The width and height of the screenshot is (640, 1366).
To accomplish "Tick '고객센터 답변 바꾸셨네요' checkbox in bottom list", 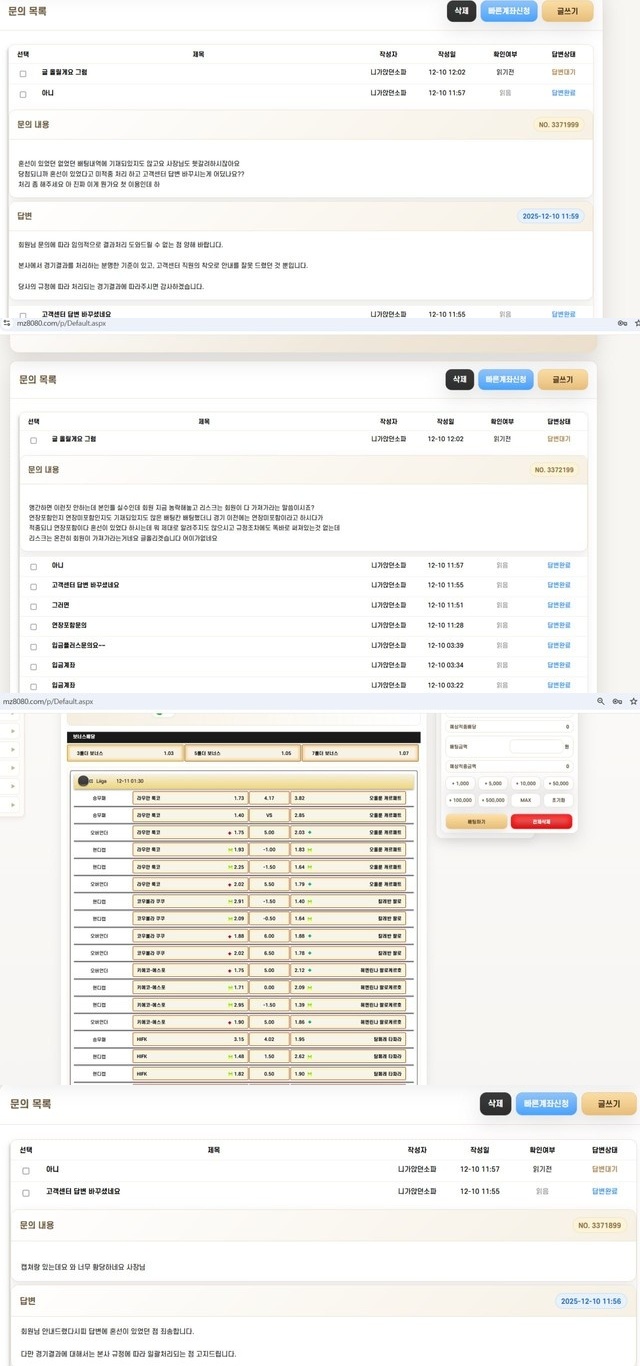I will pyautogui.click(x=26, y=1193).
